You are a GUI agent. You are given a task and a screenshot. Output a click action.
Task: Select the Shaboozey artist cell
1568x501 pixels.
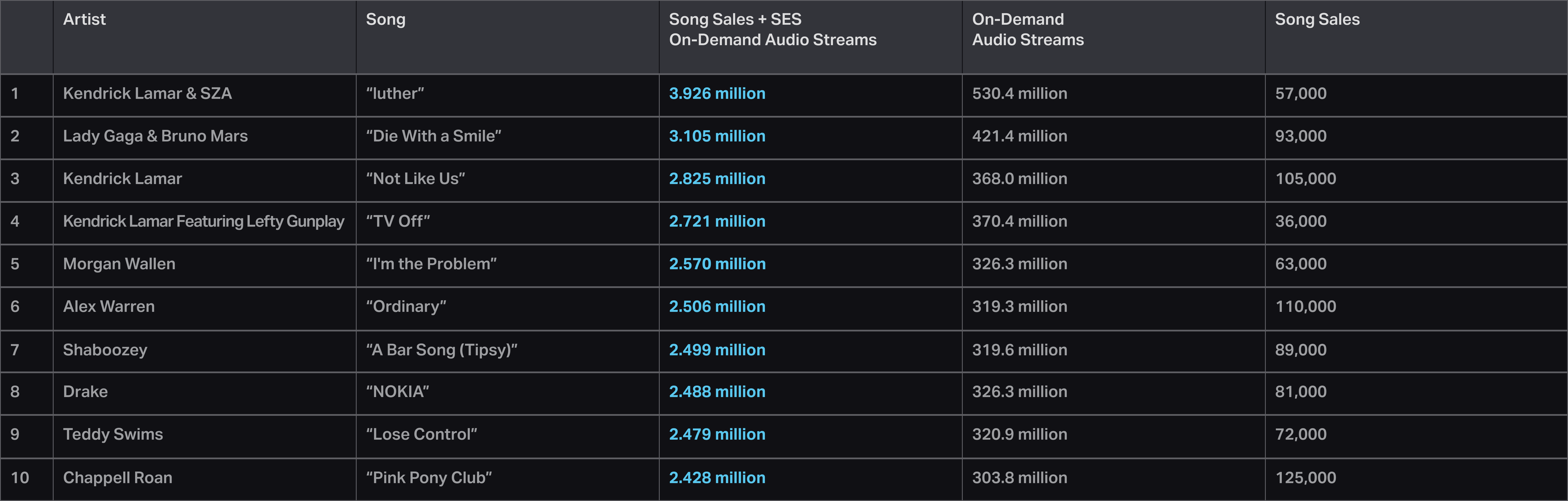click(105, 350)
